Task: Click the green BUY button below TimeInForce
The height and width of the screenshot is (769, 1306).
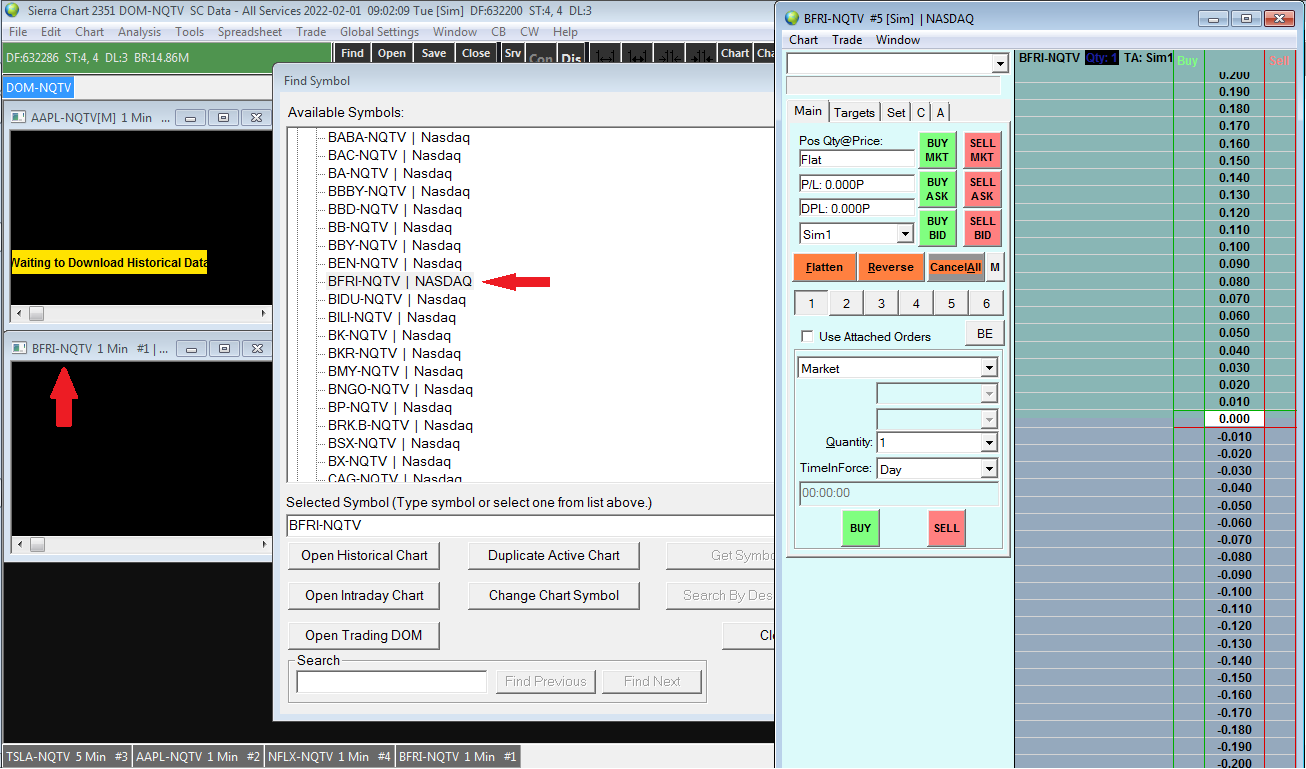Action: (x=860, y=528)
